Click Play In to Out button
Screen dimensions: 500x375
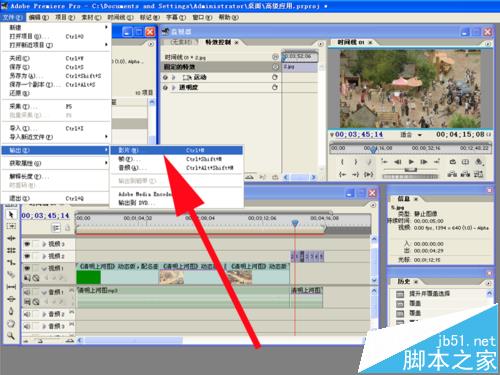[x=368, y=174]
